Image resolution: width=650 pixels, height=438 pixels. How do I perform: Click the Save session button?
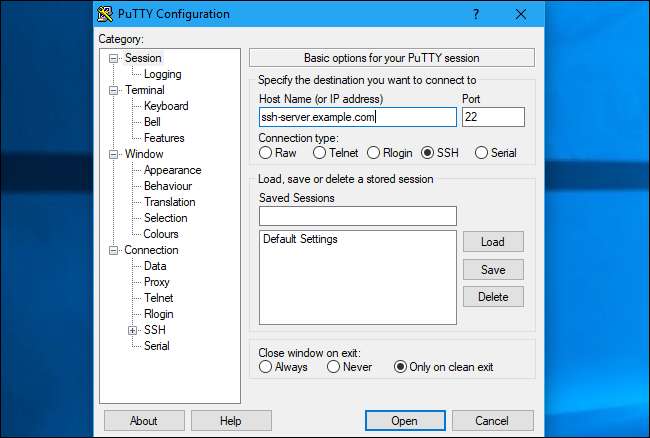point(492,270)
